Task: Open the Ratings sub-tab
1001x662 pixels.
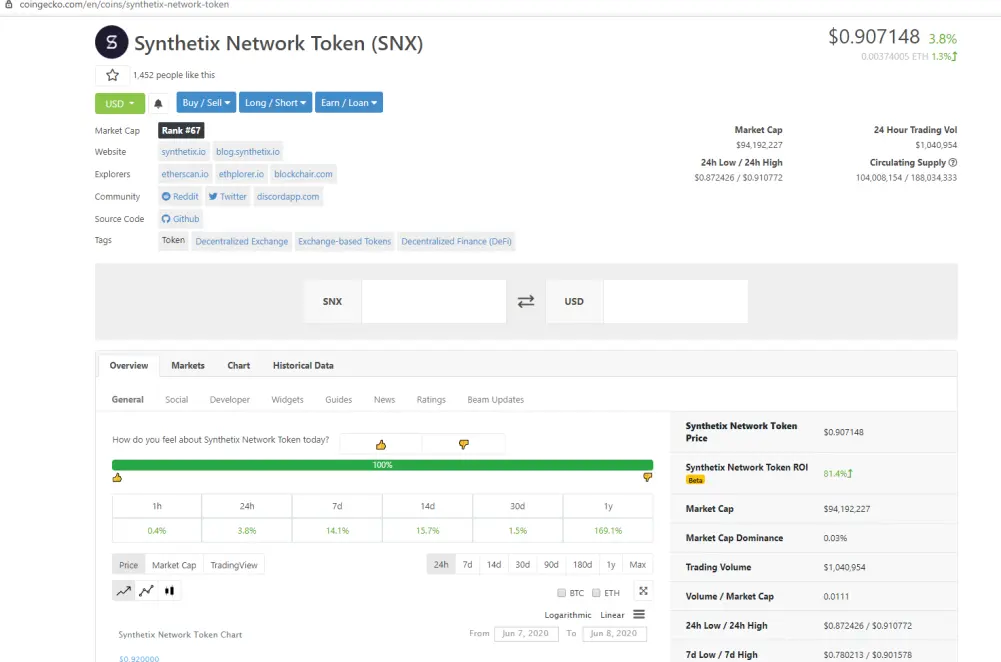Action: pos(431,400)
